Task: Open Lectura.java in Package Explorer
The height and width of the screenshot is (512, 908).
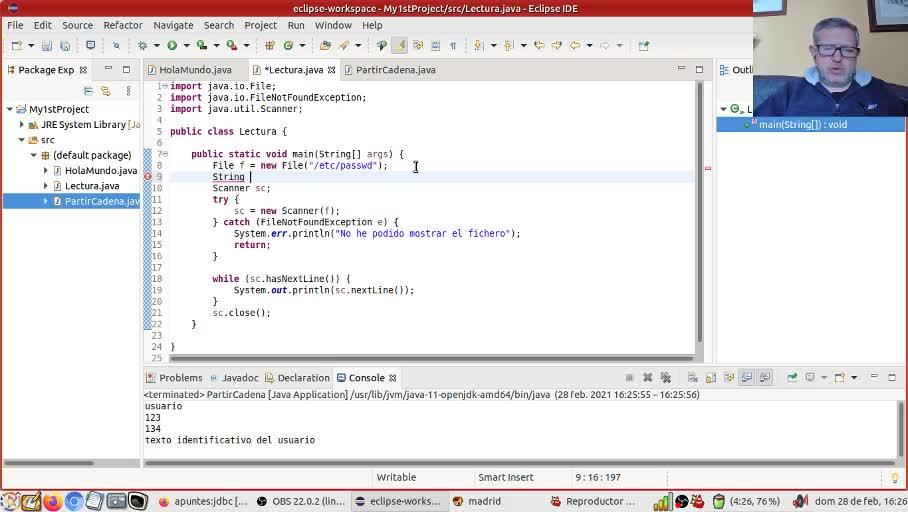Action: 92,186
